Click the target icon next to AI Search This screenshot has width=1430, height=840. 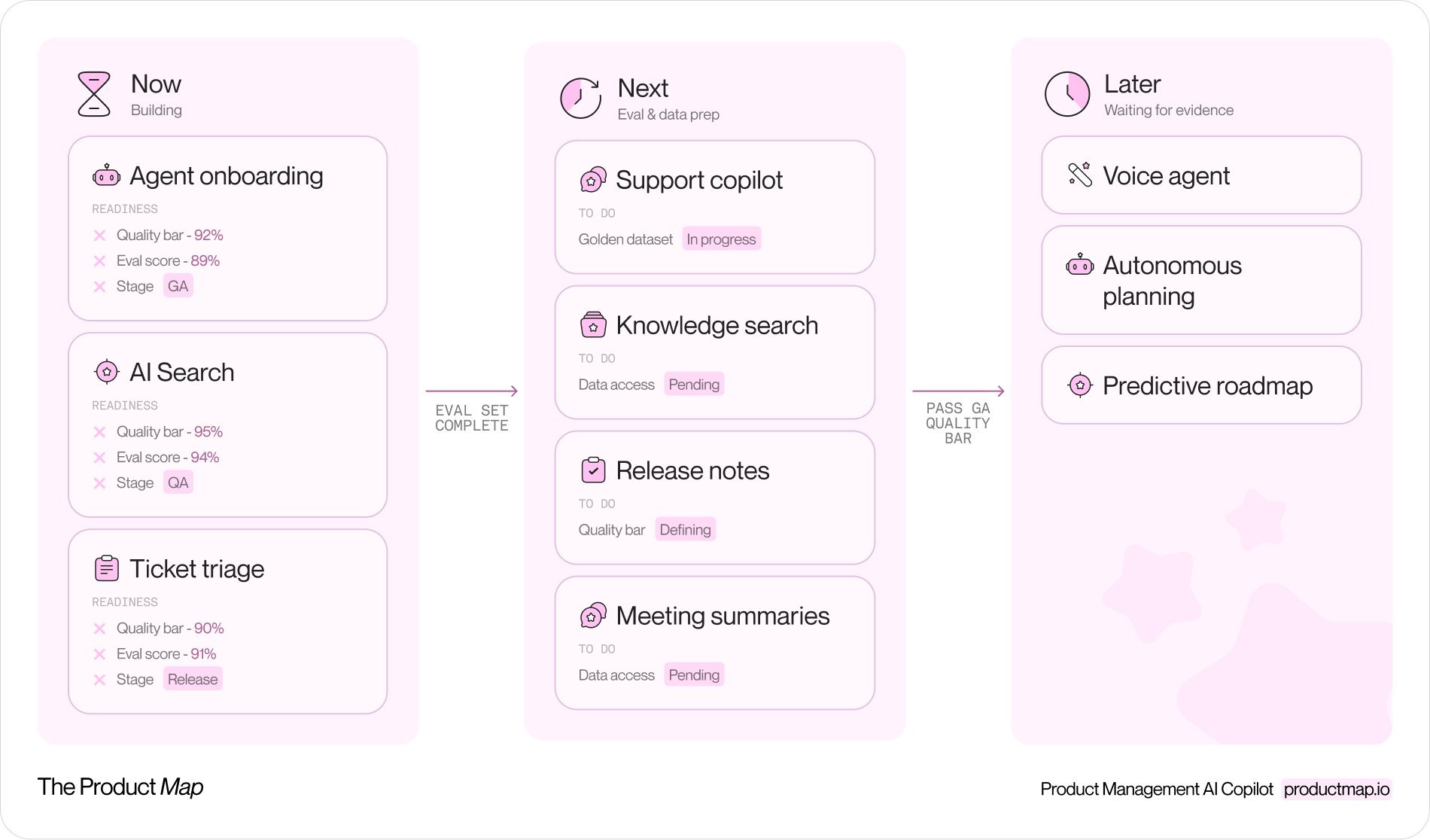point(106,372)
